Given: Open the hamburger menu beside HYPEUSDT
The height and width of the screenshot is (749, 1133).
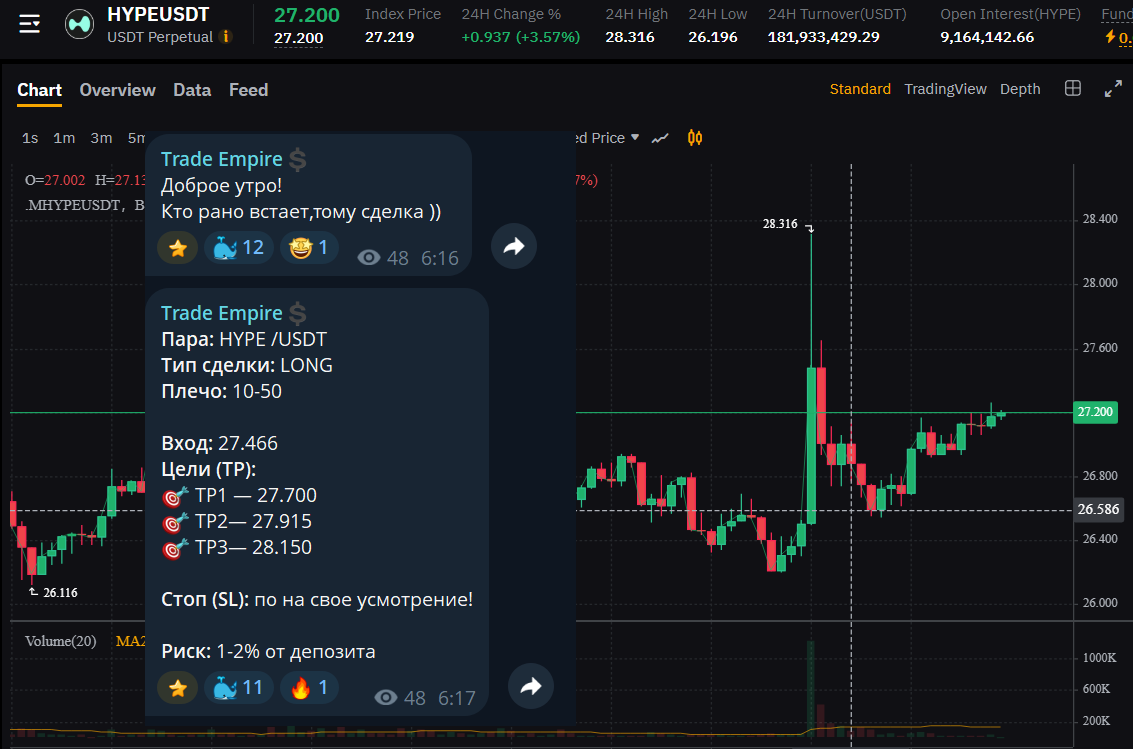Looking at the screenshot, I should (30, 24).
